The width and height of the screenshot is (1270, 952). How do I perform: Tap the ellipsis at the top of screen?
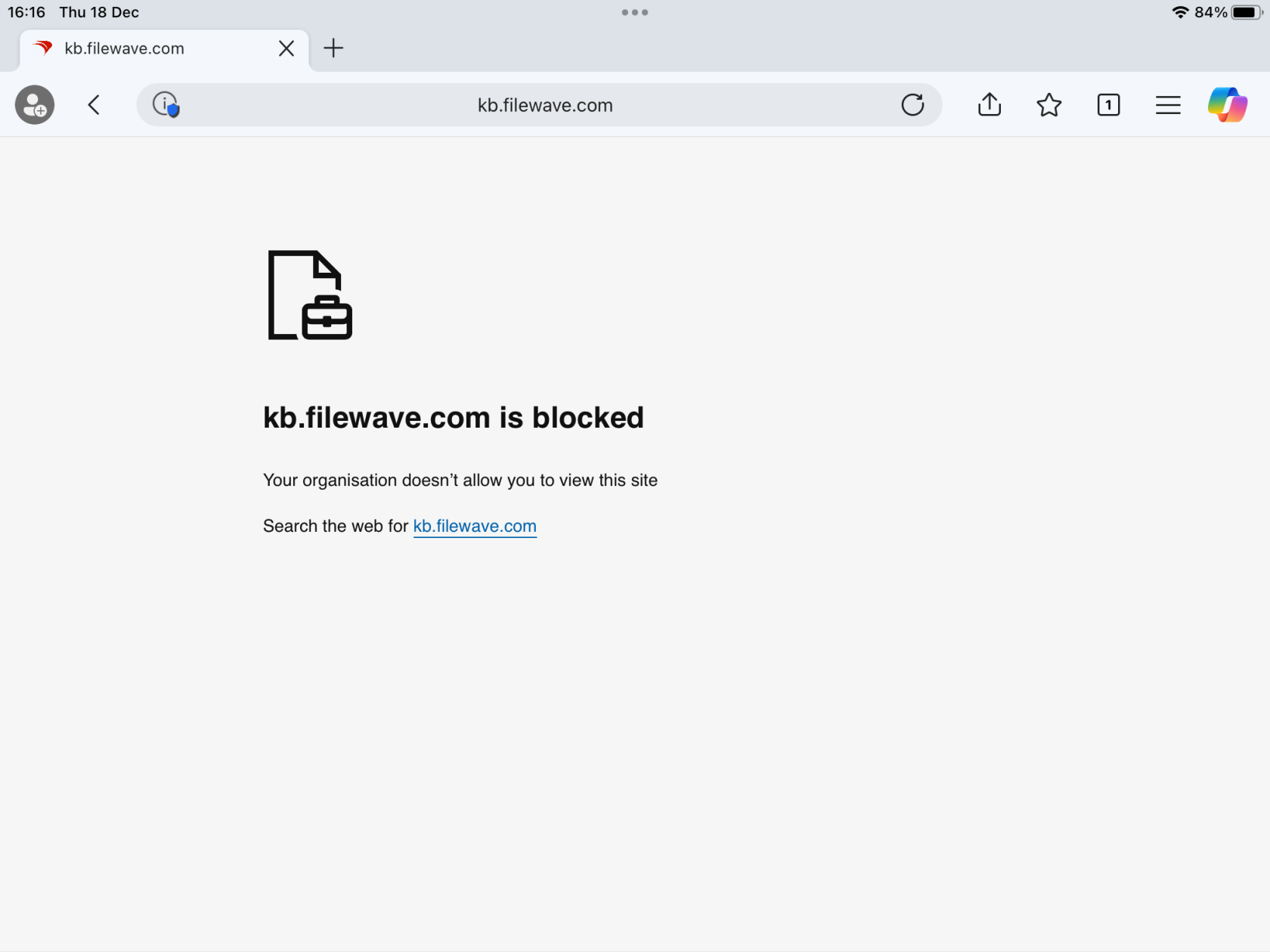pos(634,12)
